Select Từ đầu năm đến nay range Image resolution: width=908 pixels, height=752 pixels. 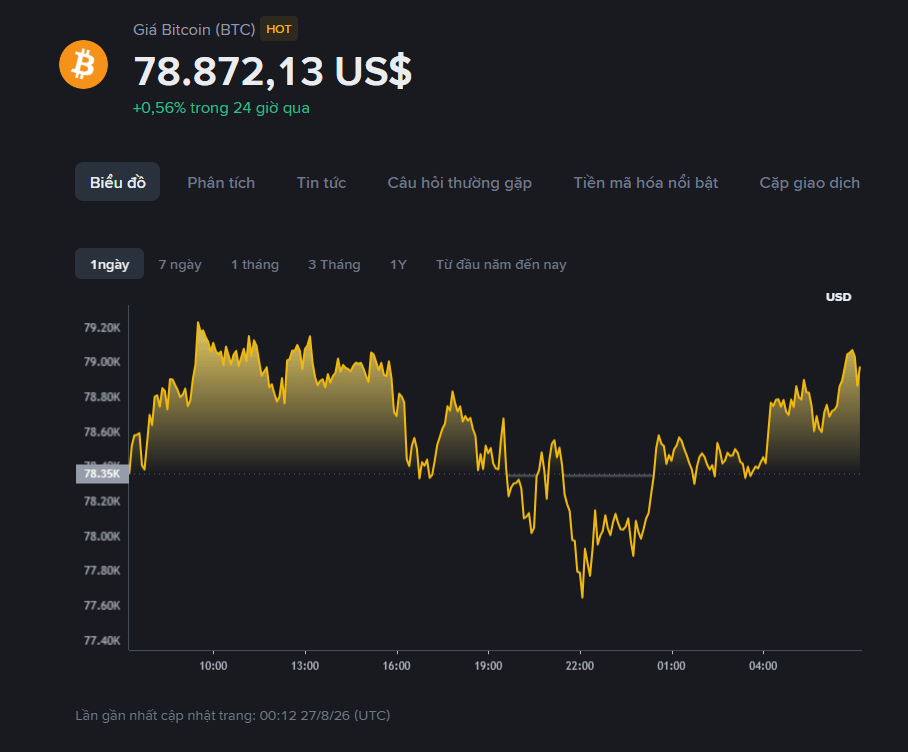coord(501,265)
